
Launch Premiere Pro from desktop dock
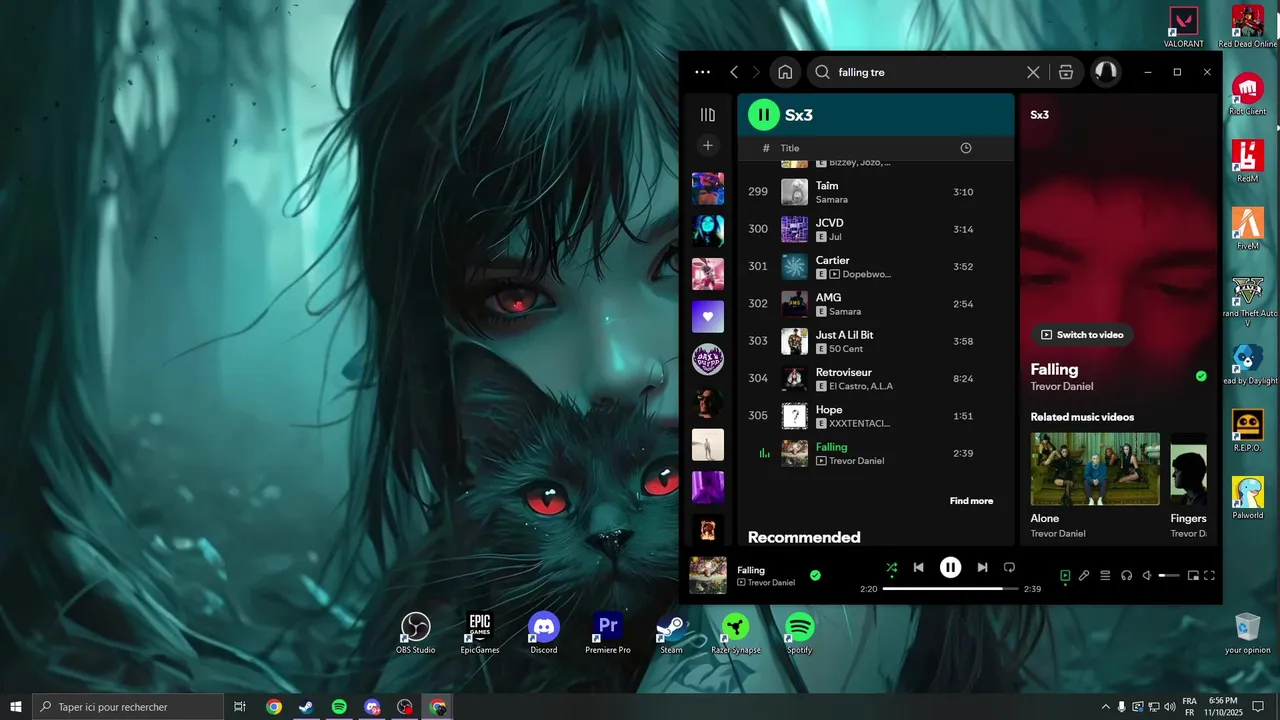pos(608,633)
